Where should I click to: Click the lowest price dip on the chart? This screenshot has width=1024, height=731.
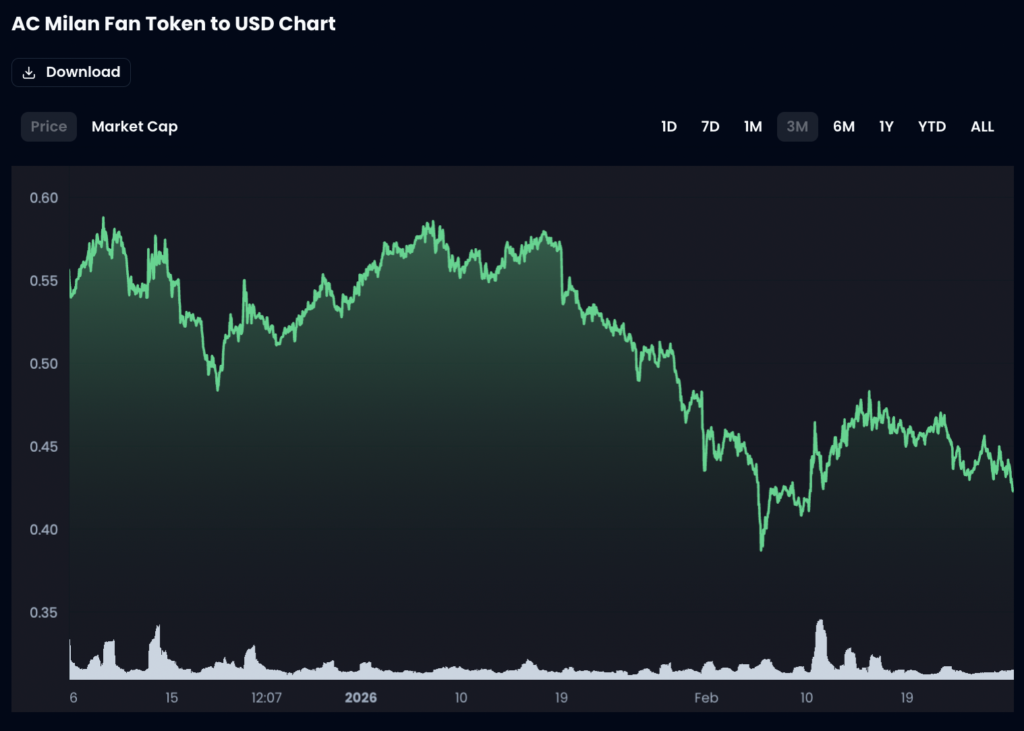(x=762, y=548)
